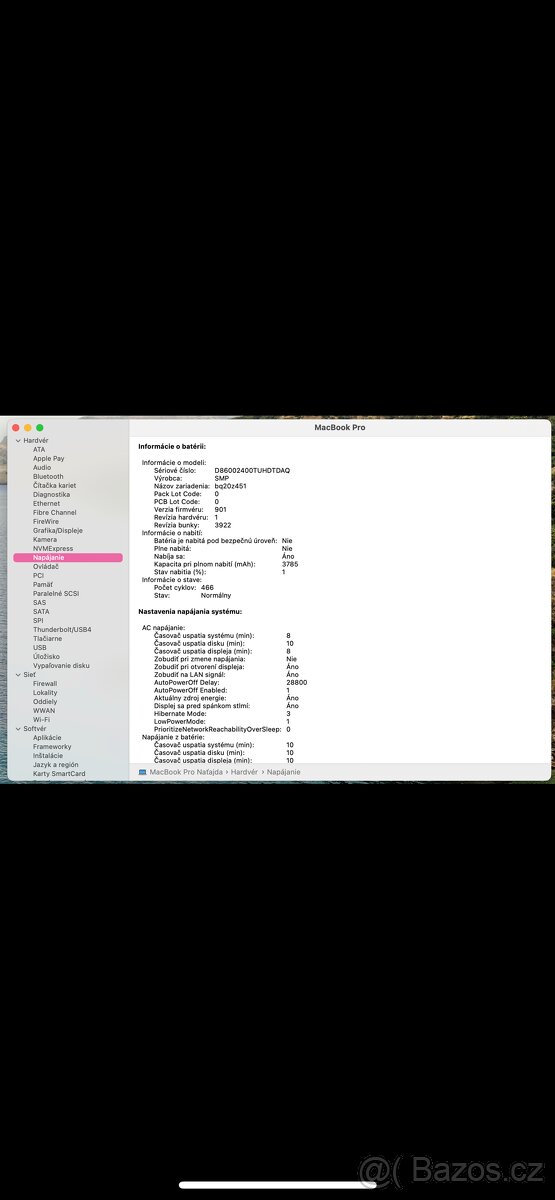Select ATA in the sidebar
This screenshot has width=555, height=1200.
[39, 450]
